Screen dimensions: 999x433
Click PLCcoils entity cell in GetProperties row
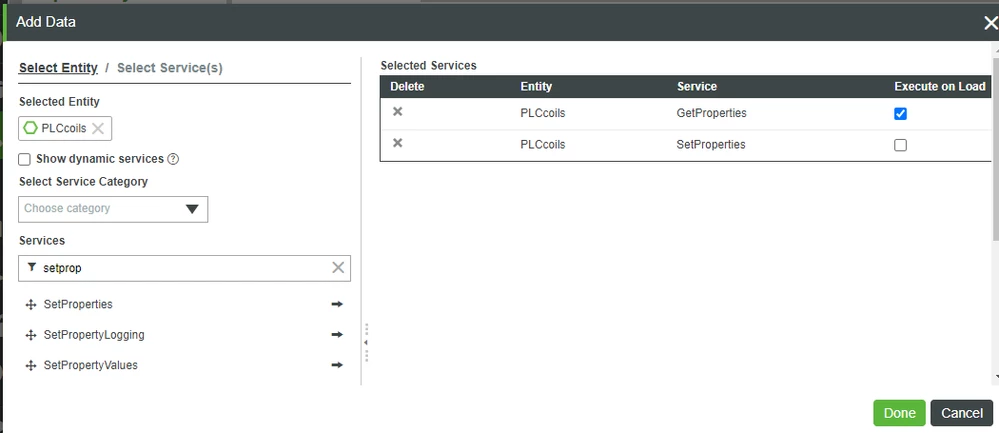542,113
